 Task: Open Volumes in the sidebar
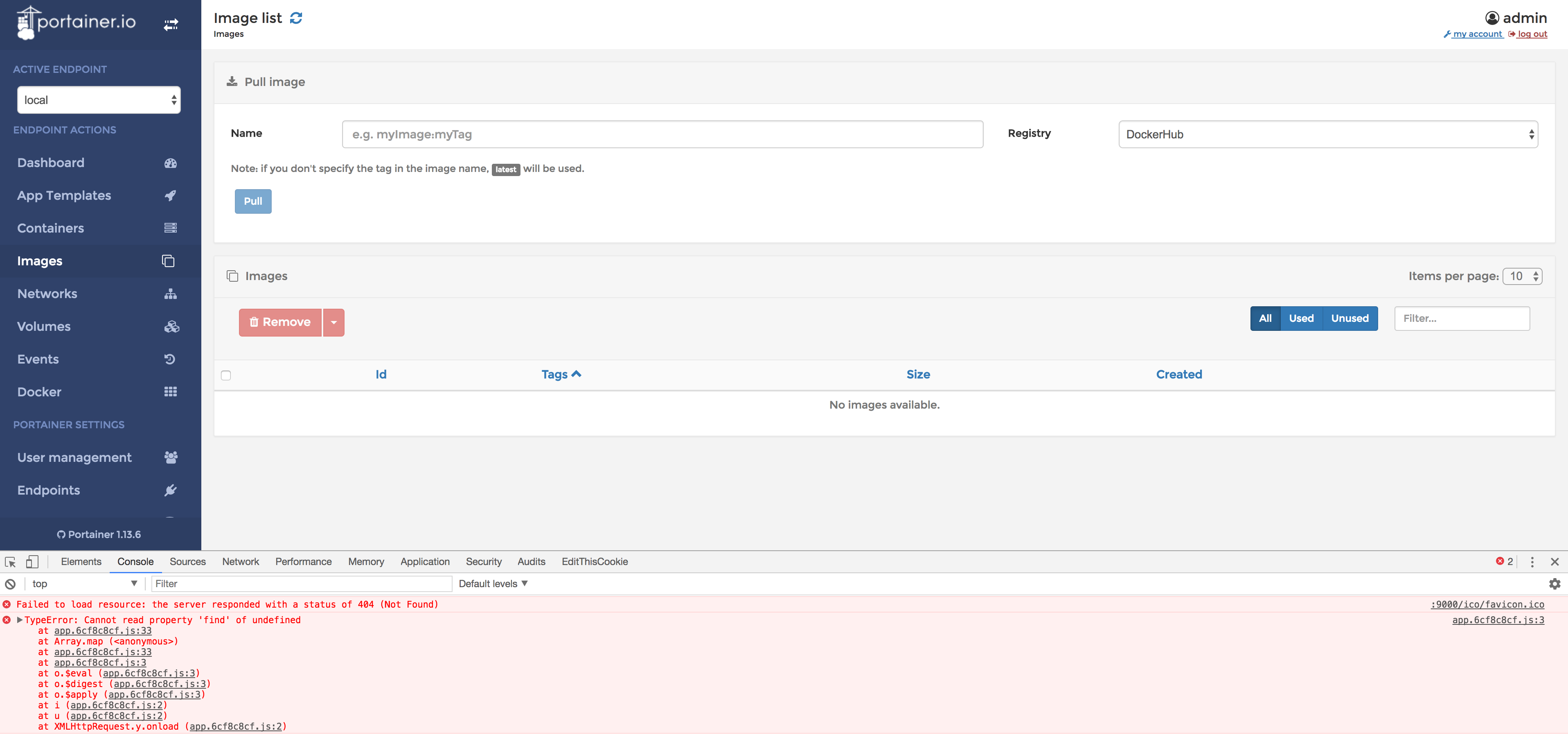pyautogui.click(x=100, y=326)
